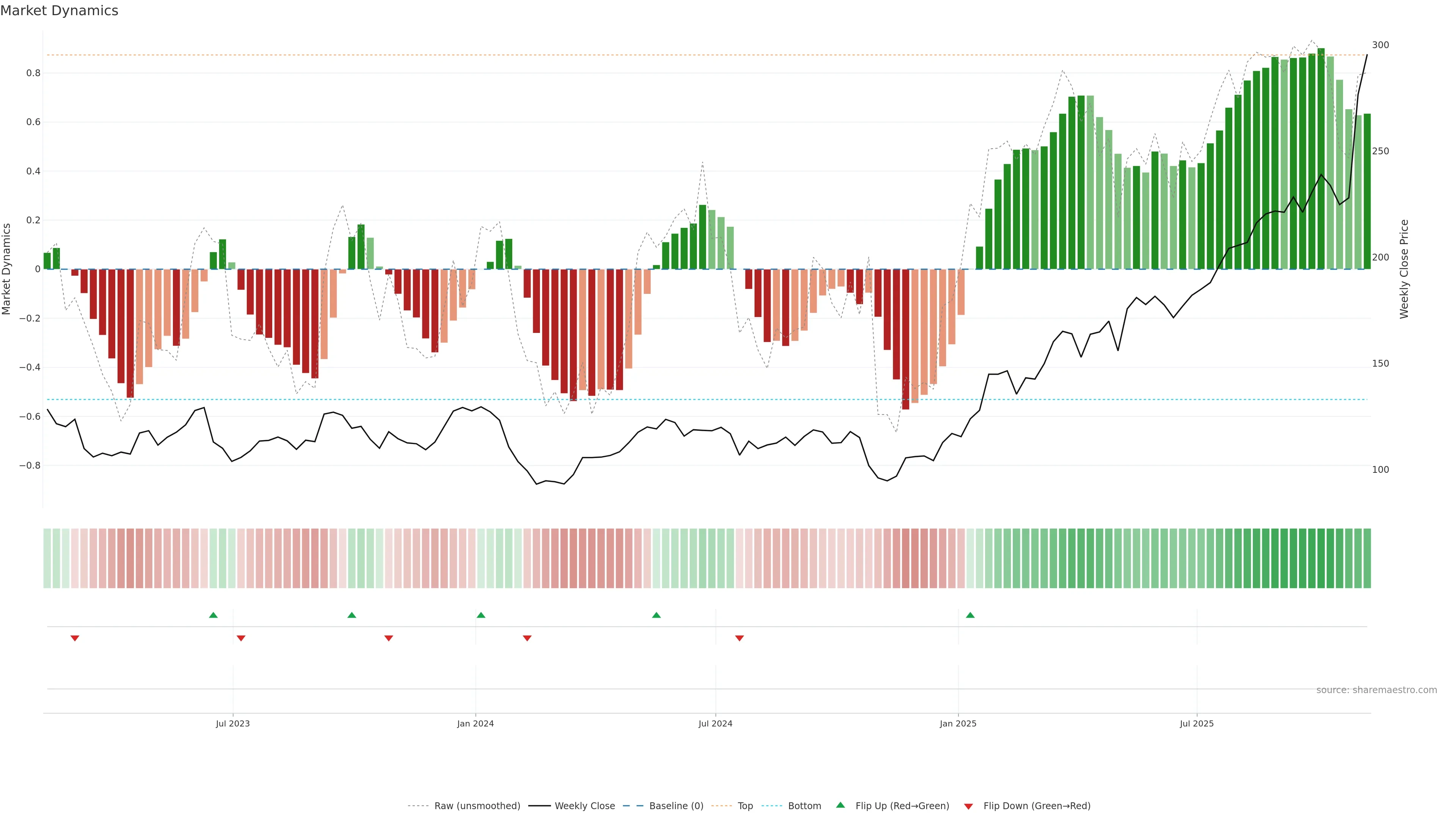Click the Weekly Close Price axis title

click(1404, 269)
